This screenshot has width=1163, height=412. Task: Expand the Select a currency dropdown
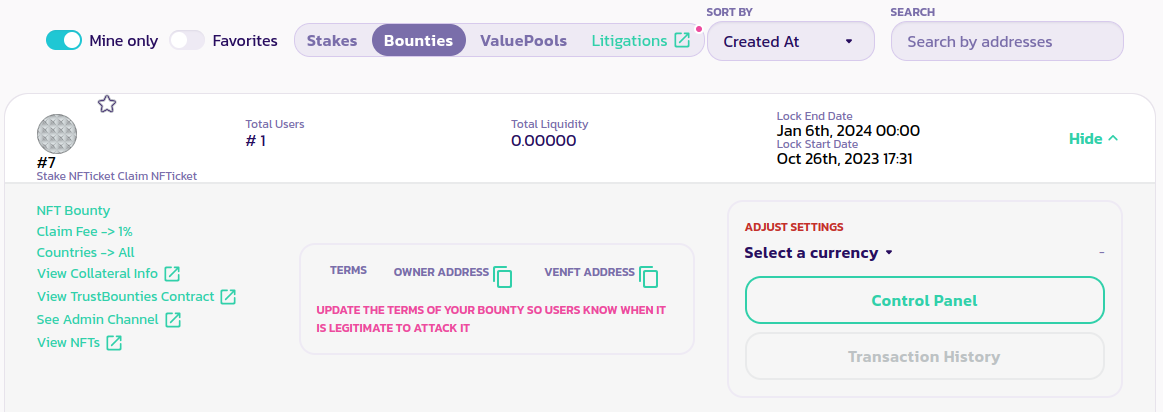pyautogui.click(x=818, y=253)
